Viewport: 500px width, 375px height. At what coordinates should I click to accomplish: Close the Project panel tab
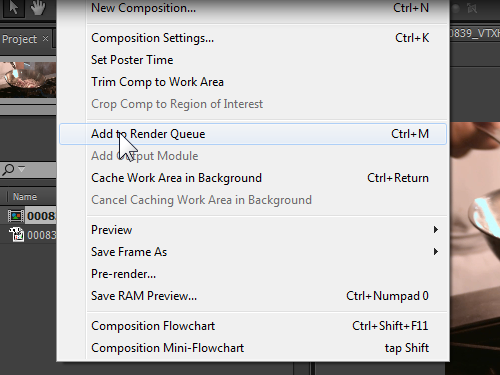(46, 39)
